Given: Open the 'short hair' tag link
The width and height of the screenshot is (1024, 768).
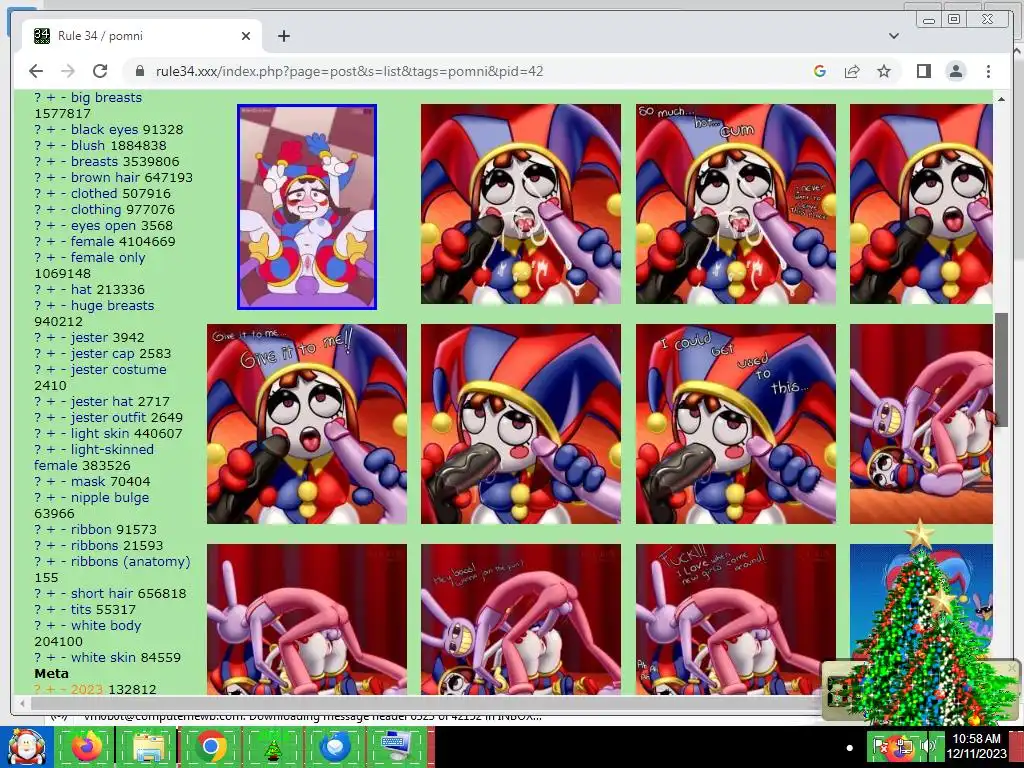Looking at the screenshot, I should tap(104, 593).
